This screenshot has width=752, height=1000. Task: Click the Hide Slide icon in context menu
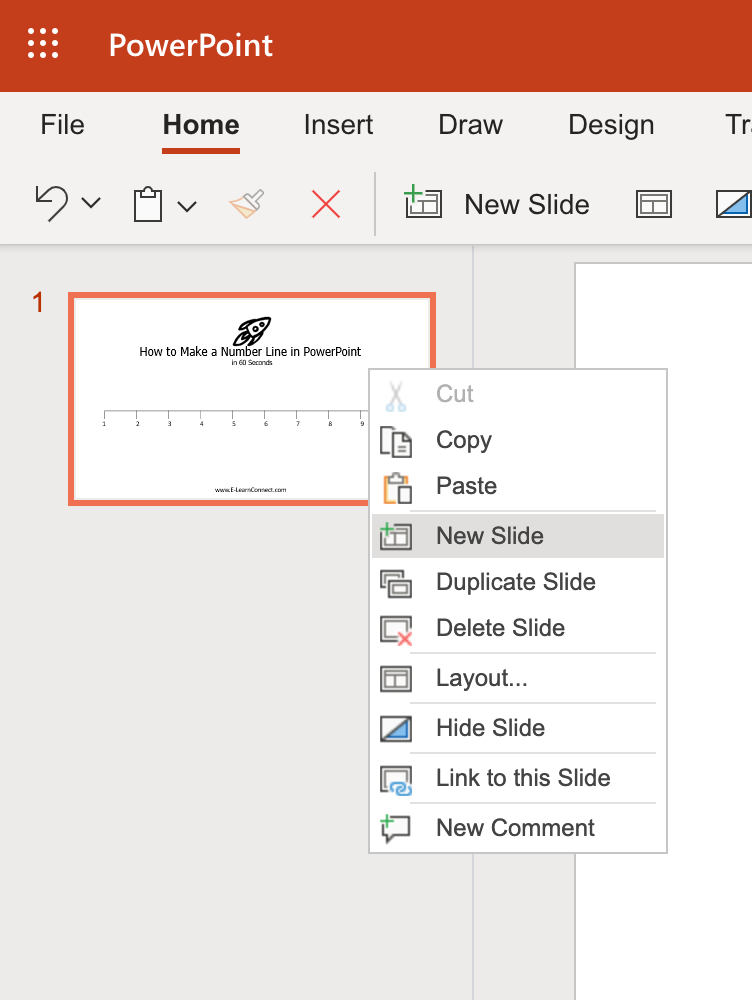pyautogui.click(x=396, y=729)
